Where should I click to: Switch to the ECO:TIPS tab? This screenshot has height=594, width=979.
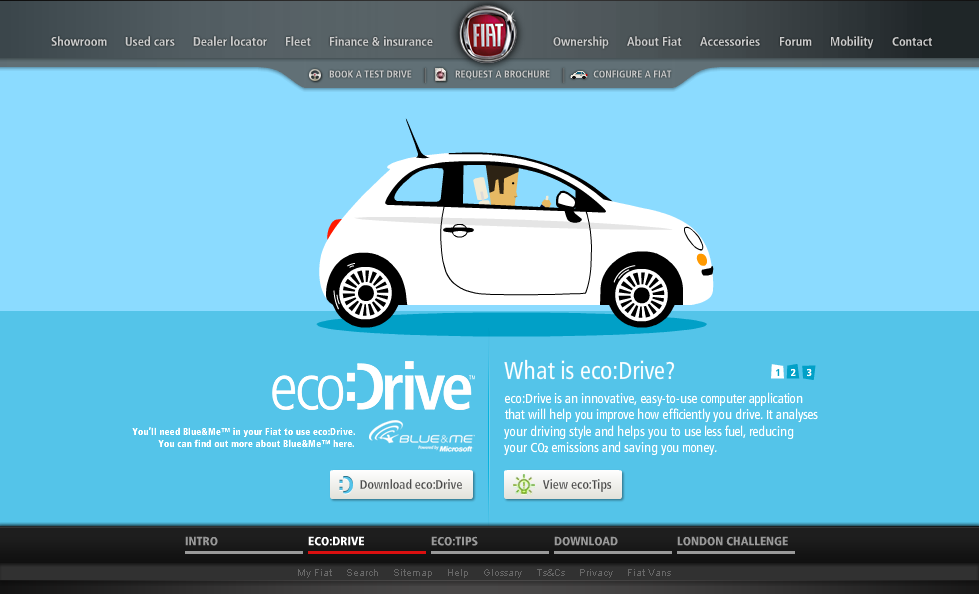pyautogui.click(x=490, y=543)
